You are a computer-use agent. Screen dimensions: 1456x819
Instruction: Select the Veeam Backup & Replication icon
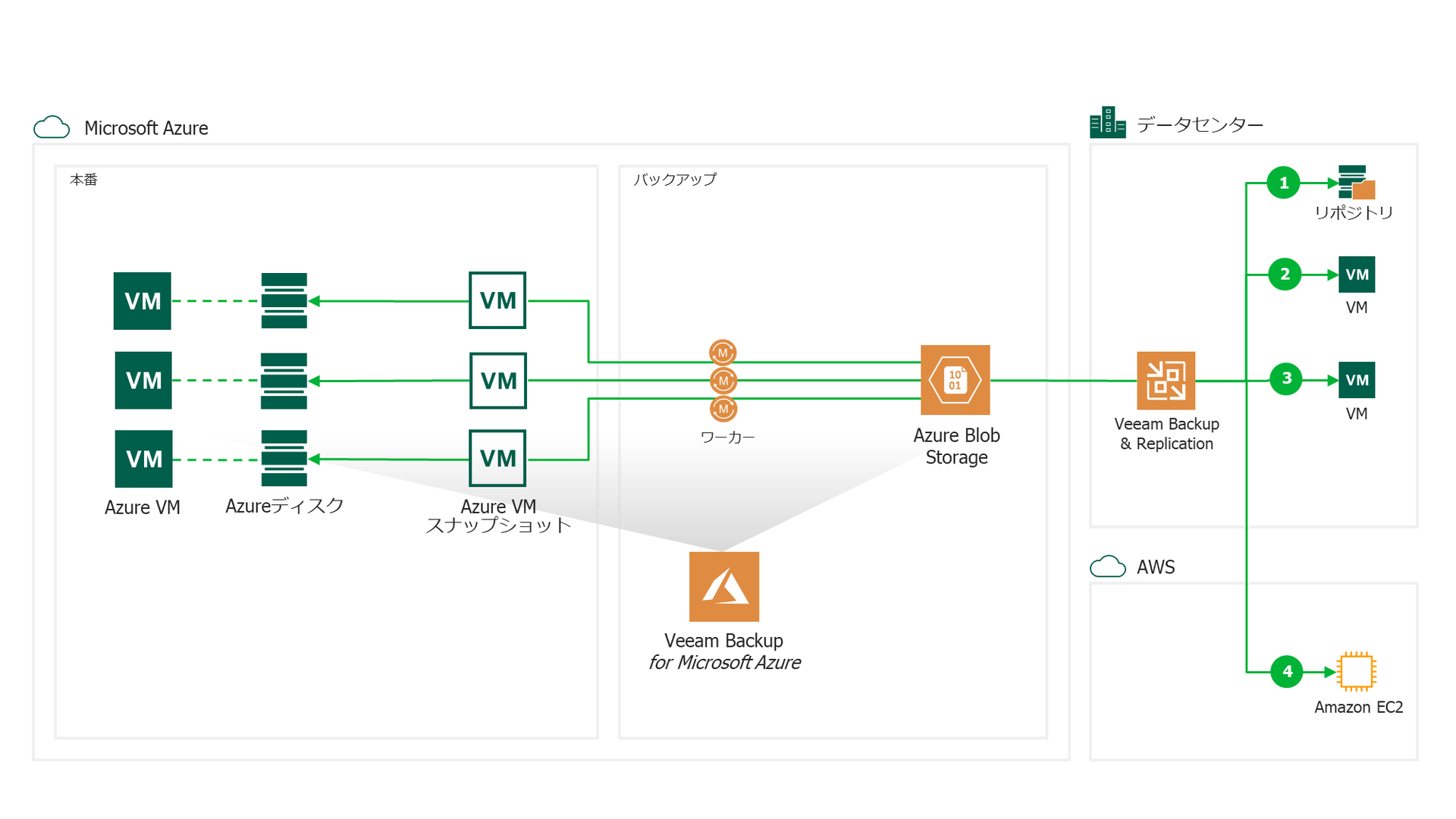tap(1166, 380)
